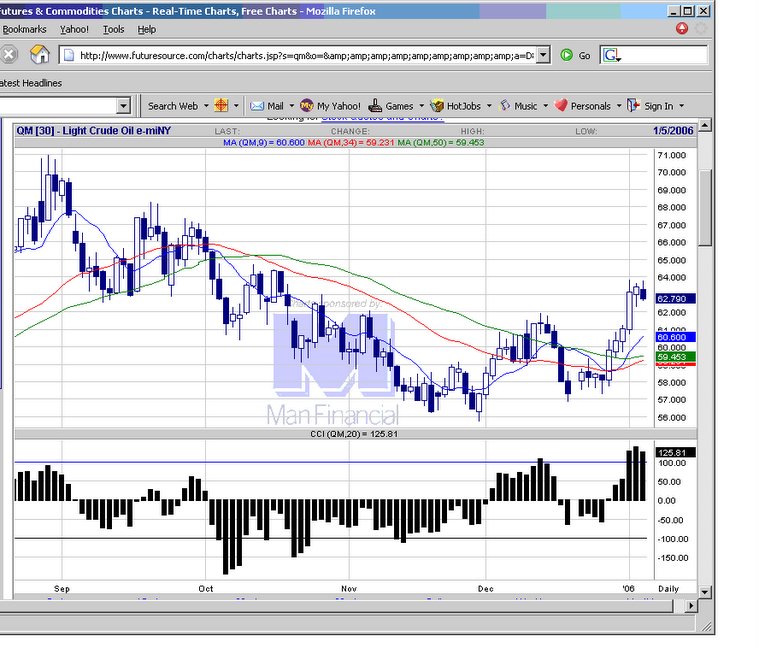
Task: Click the page icon in address bar
Action: [x=69, y=55]
